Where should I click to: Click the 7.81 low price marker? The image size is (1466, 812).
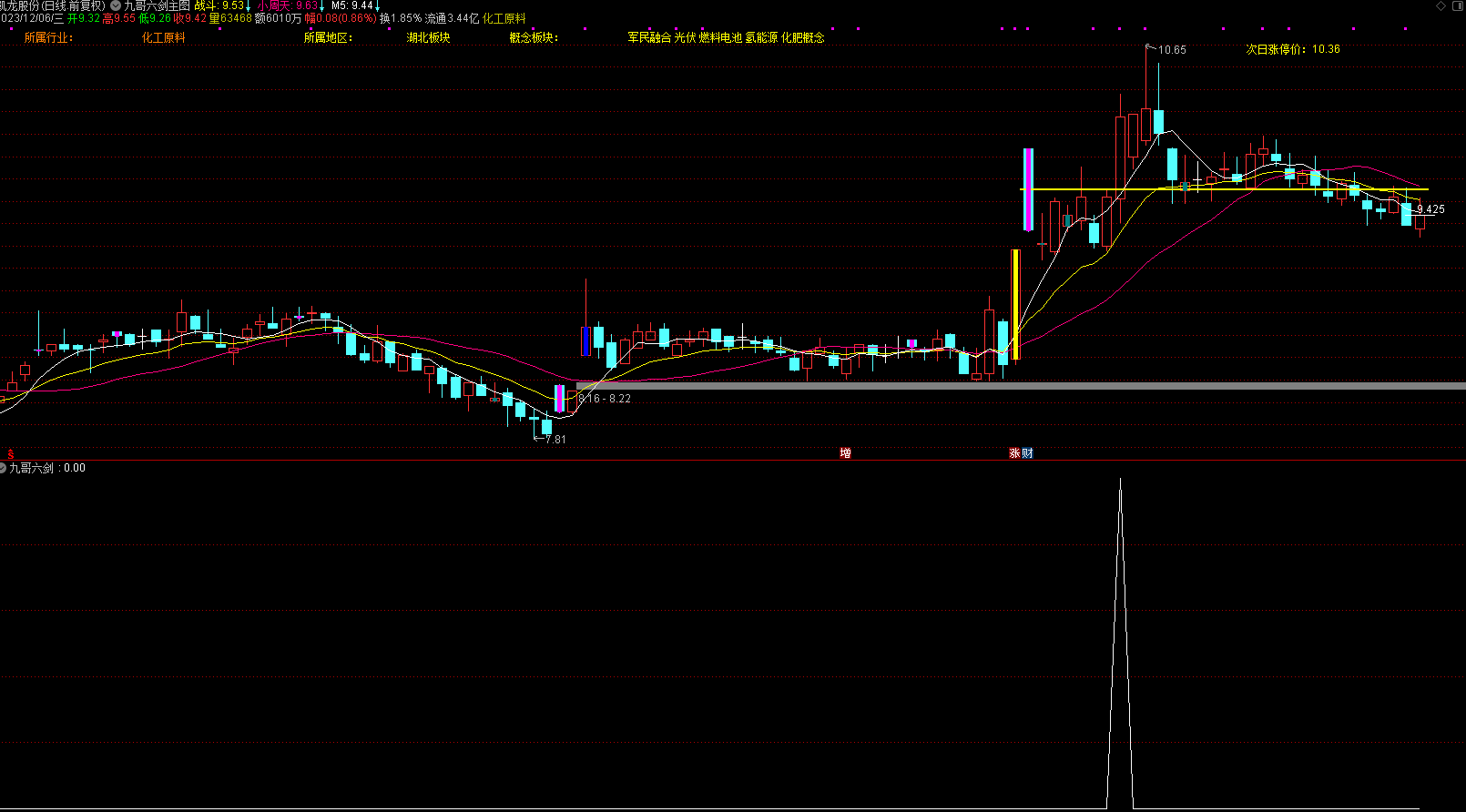pyautogui.click(x=555, y=440)
